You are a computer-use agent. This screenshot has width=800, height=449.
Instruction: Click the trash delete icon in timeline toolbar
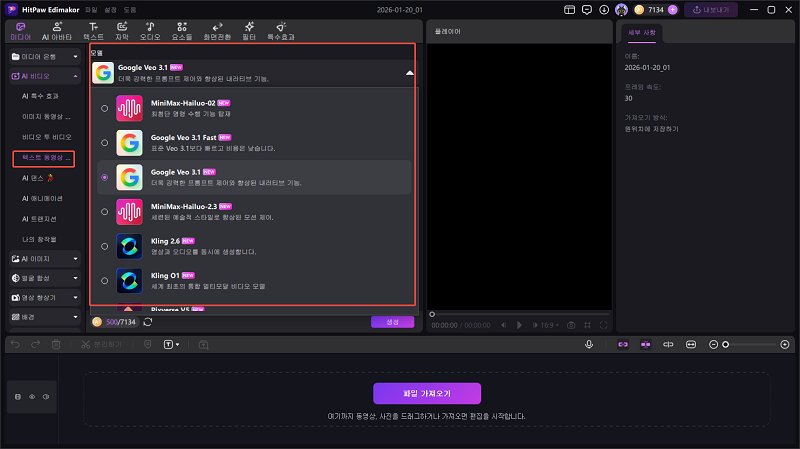(56, 345)
